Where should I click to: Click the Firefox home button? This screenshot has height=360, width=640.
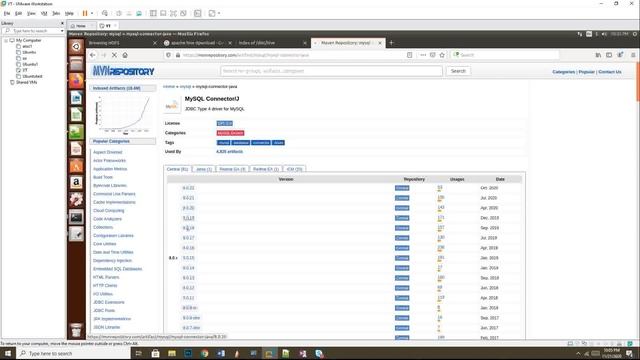(x=125, y=55)
